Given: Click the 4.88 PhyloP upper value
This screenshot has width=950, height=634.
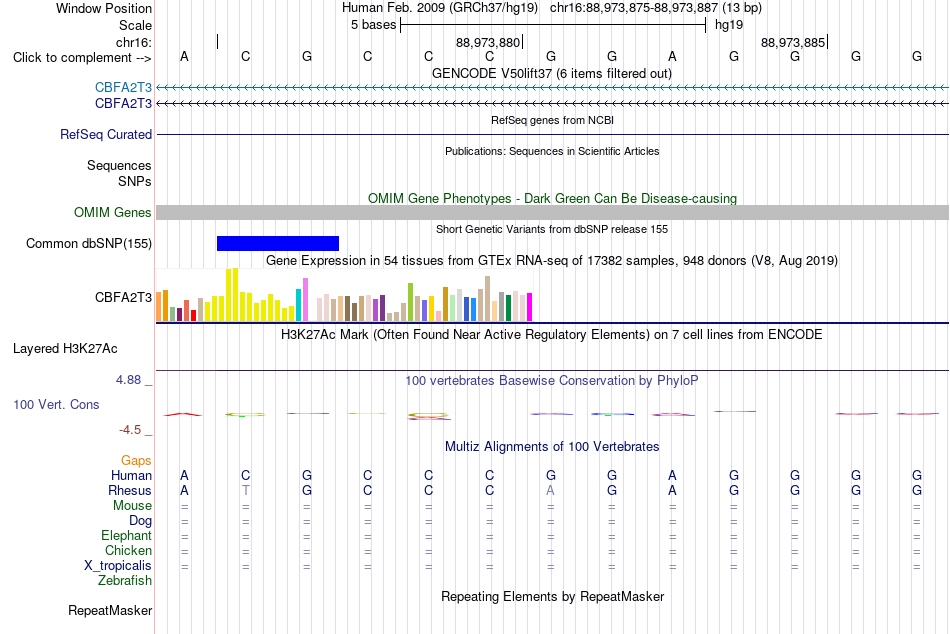Looking at the screenshot, I should [x=128, y=380].
